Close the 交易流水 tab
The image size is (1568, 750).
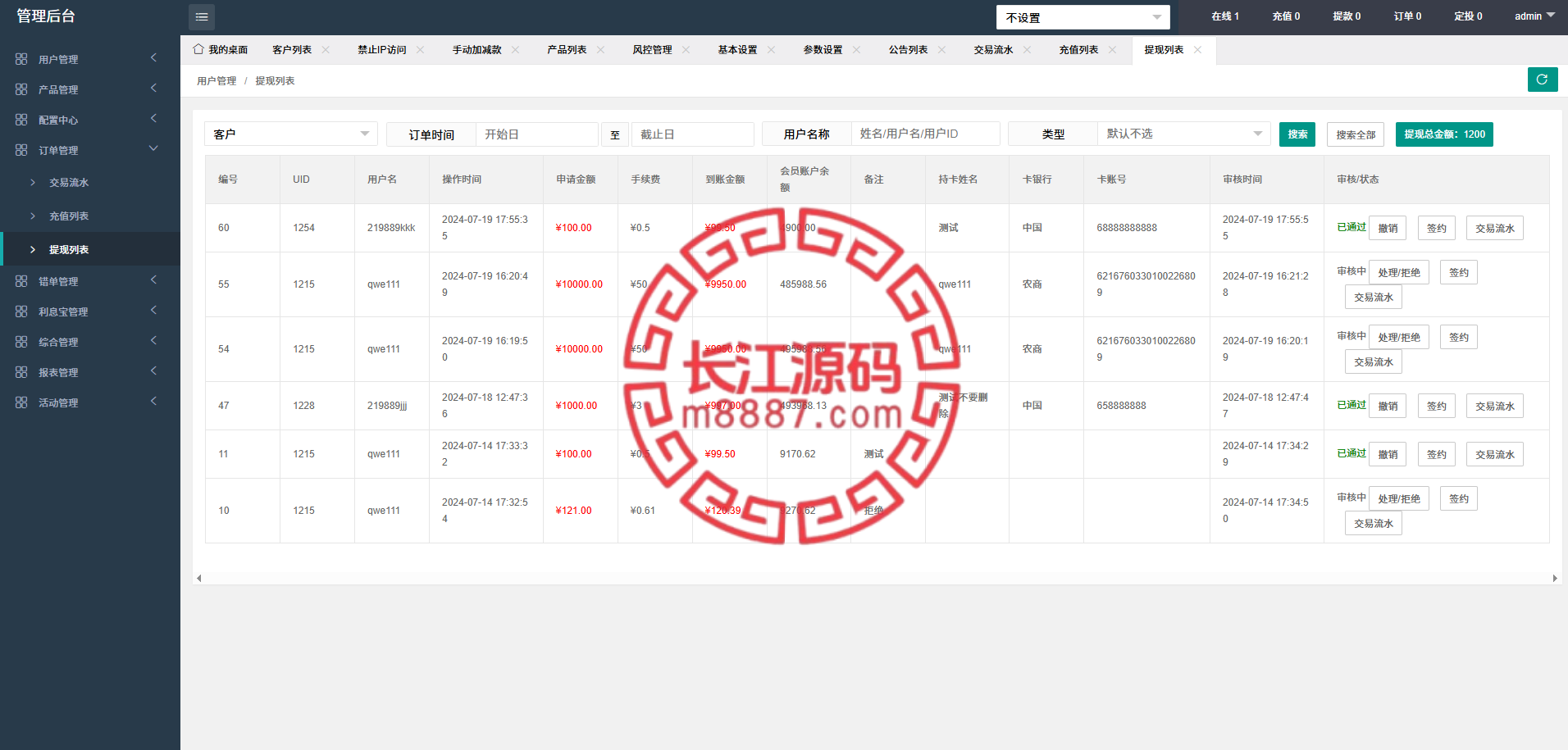pyautogui.click(x=1028, y=50)
